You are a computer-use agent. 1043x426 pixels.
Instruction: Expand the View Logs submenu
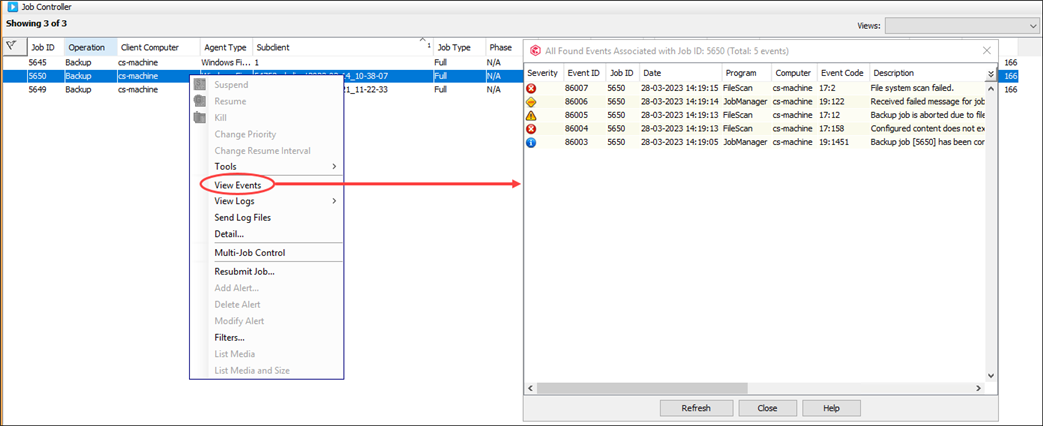pyautogui.click(x=275, y=201)
